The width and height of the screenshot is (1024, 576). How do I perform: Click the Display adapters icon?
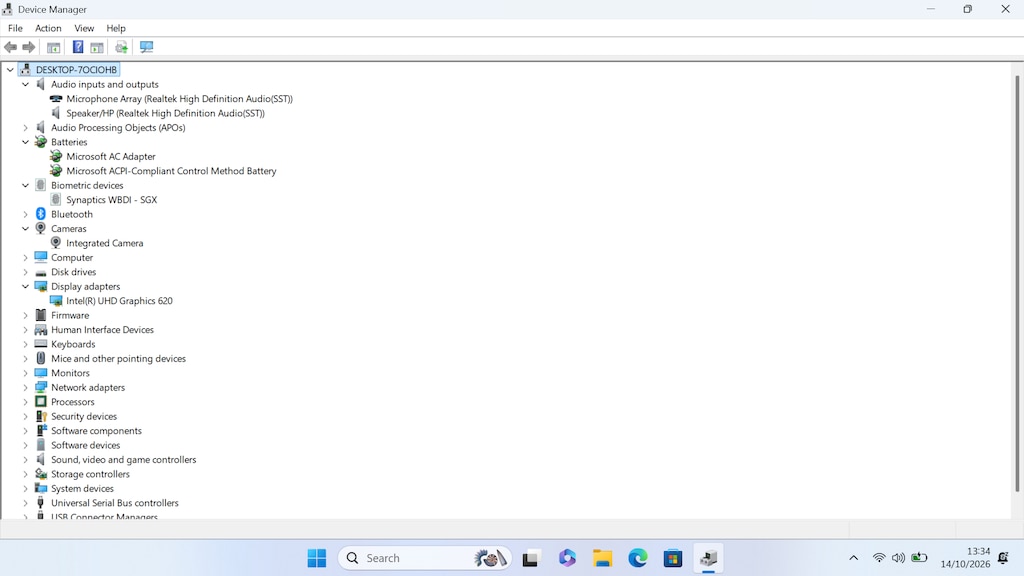pyautogui.click(x=40, y=286)
